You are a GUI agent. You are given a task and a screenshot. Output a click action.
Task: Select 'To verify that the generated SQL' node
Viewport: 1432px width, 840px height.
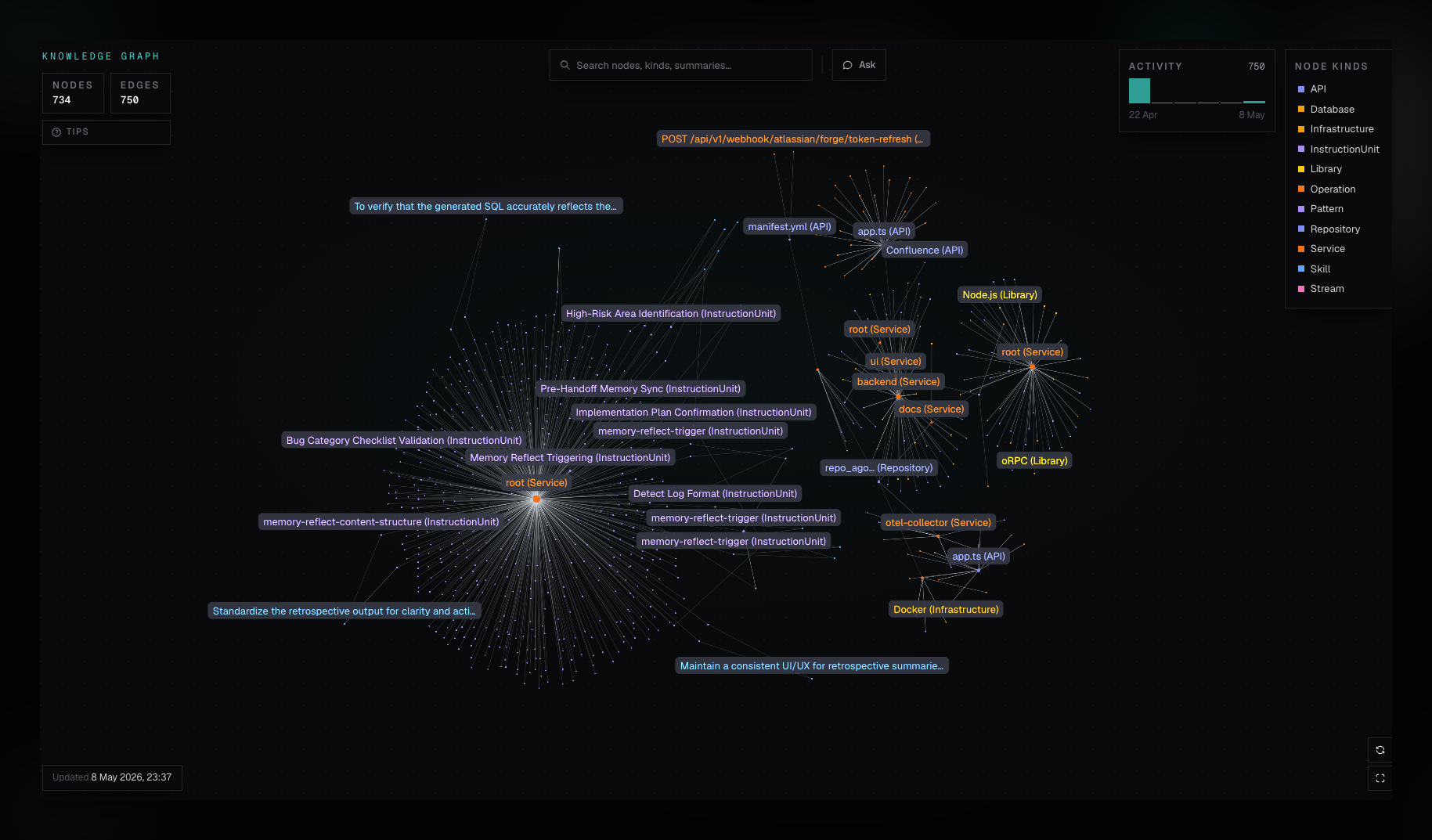pyautogui.click(x=485, y=207)
